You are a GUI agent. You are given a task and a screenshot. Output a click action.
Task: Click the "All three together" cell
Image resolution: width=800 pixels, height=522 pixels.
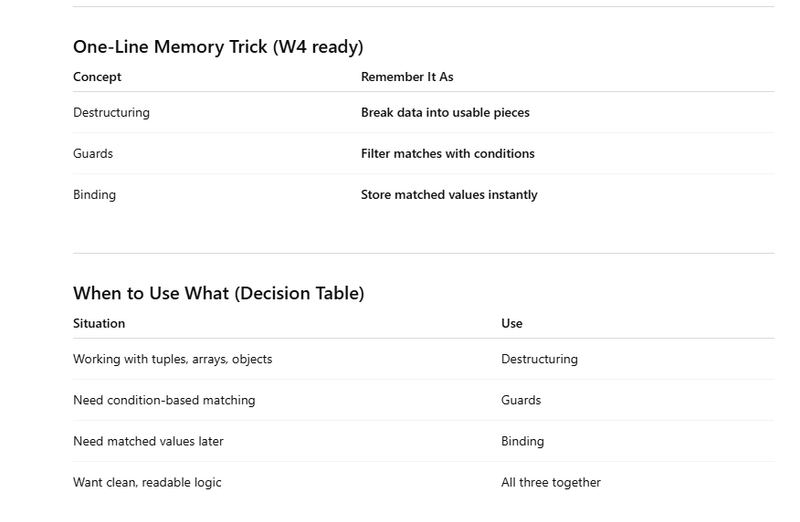click(x=551, y=482)
